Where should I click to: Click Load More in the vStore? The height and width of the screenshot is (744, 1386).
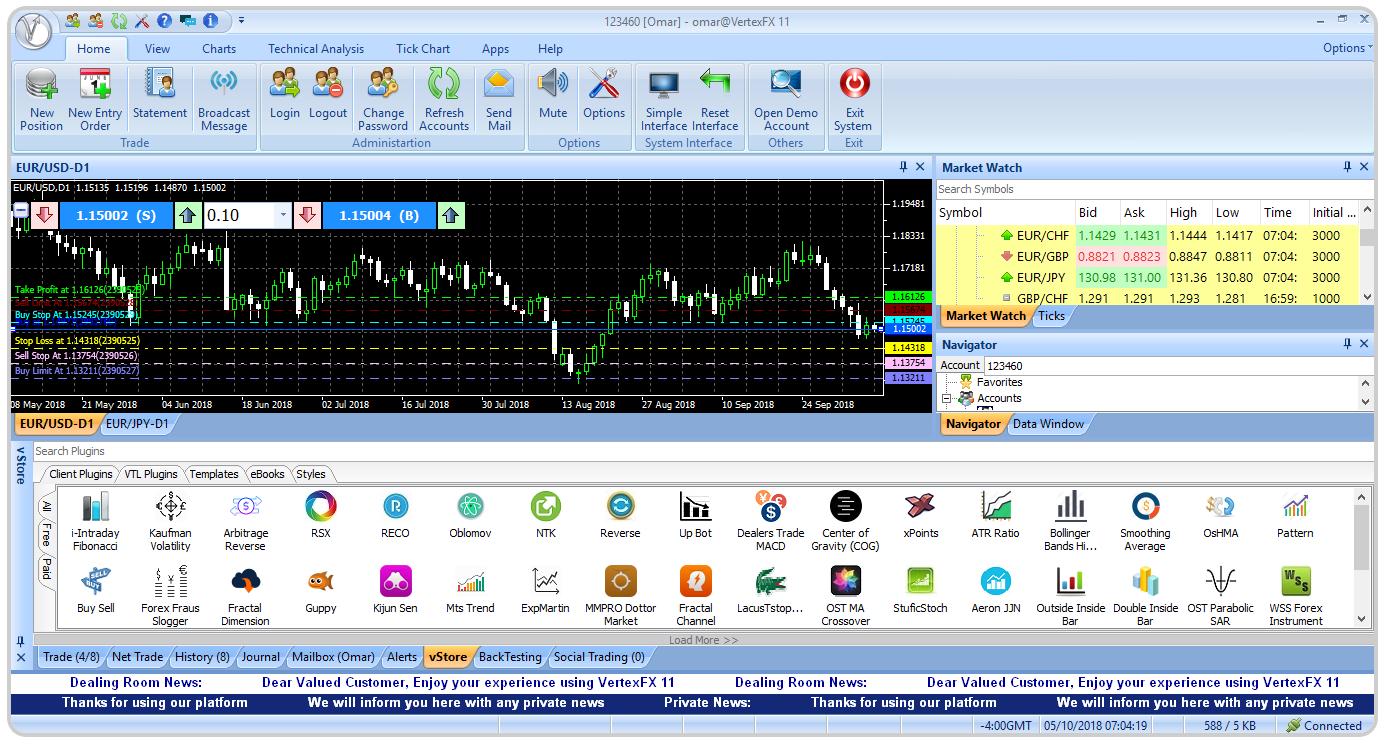[703, 640]
